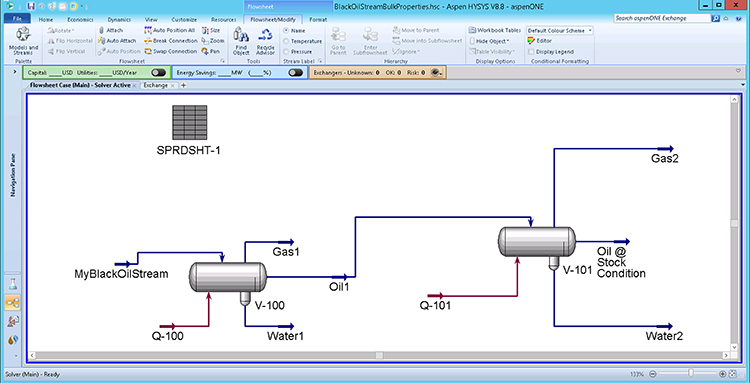Open Energy Analysis environment droplet icon
Screen dimensions: 750x383
point(13,340)
